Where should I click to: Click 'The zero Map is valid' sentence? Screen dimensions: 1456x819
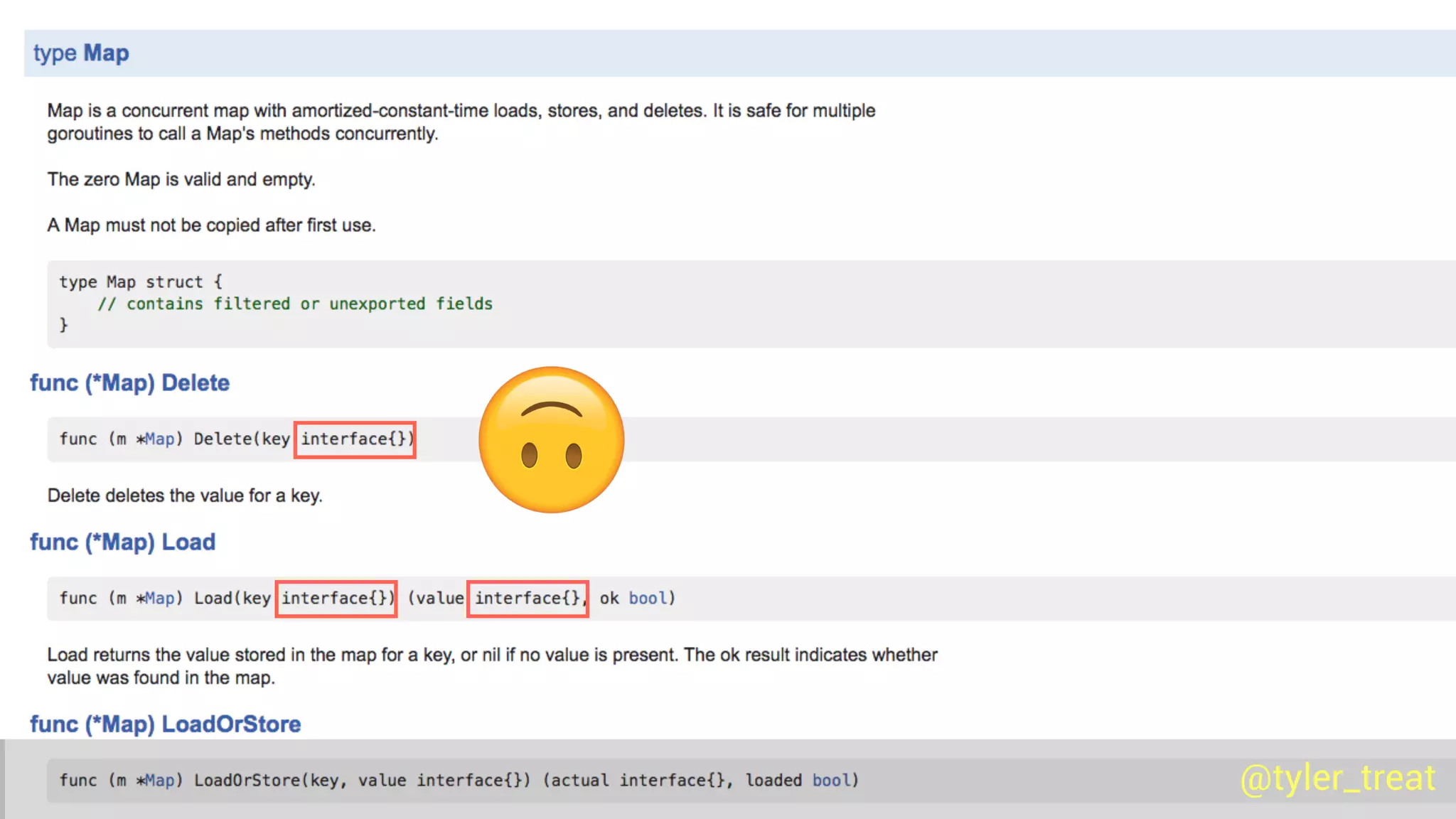[181, 180]
